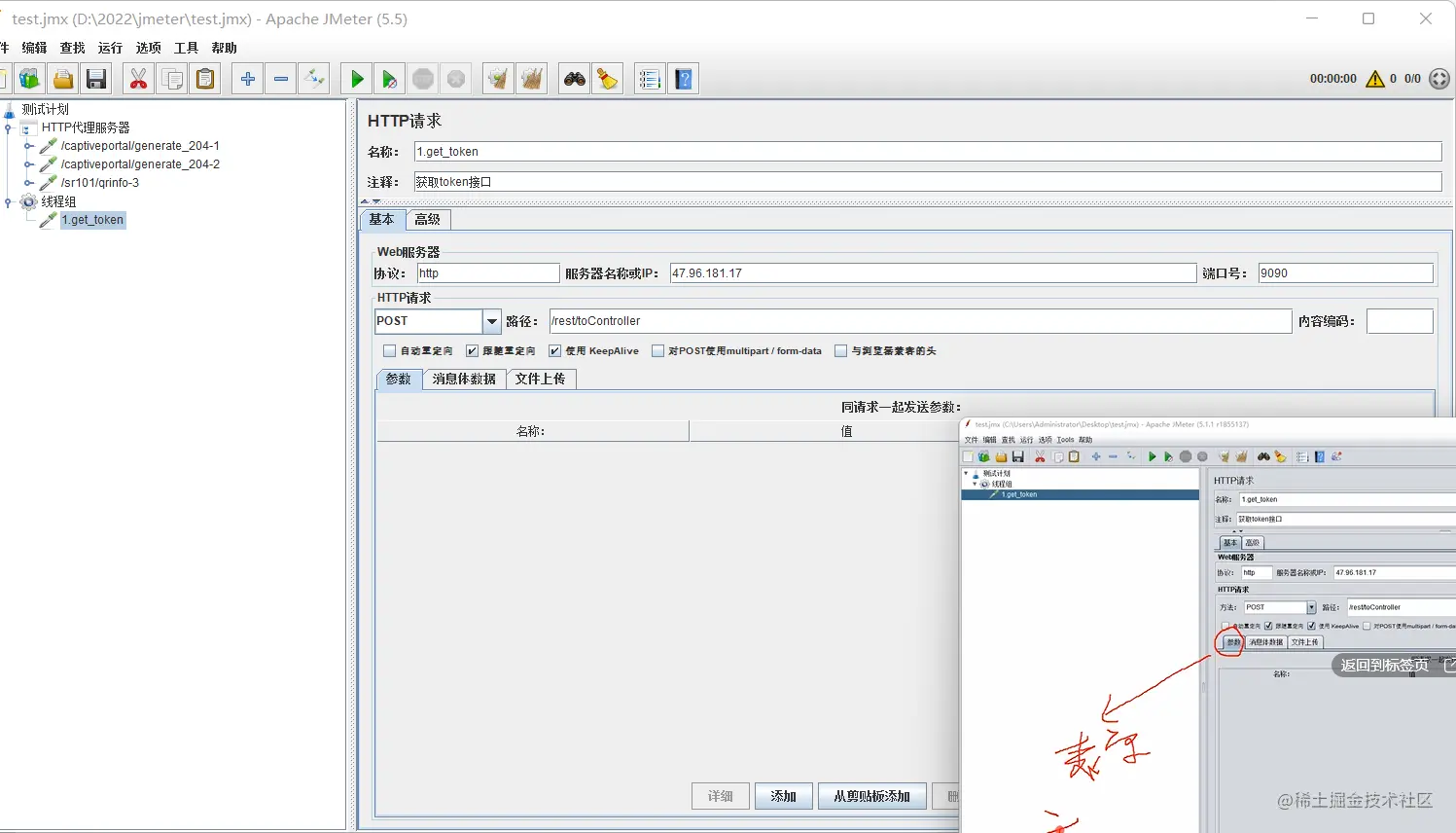Click Start no pauses icon
The height and width of the screenshot is (833, 1456).
click(x=390, y=79)
